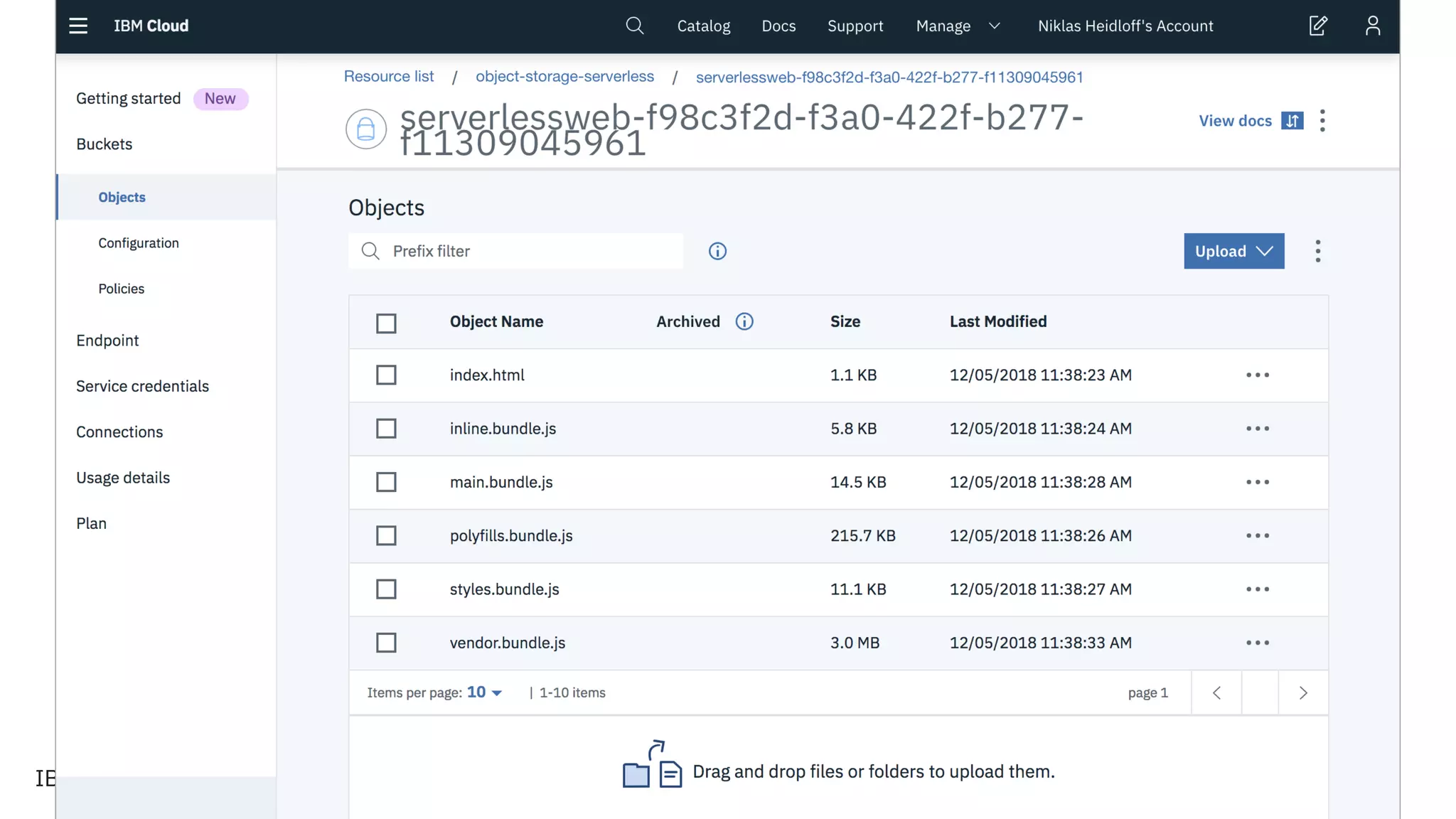Open the hamburger navigation menu
This screenshot has height=819, width=1456.
78,26
